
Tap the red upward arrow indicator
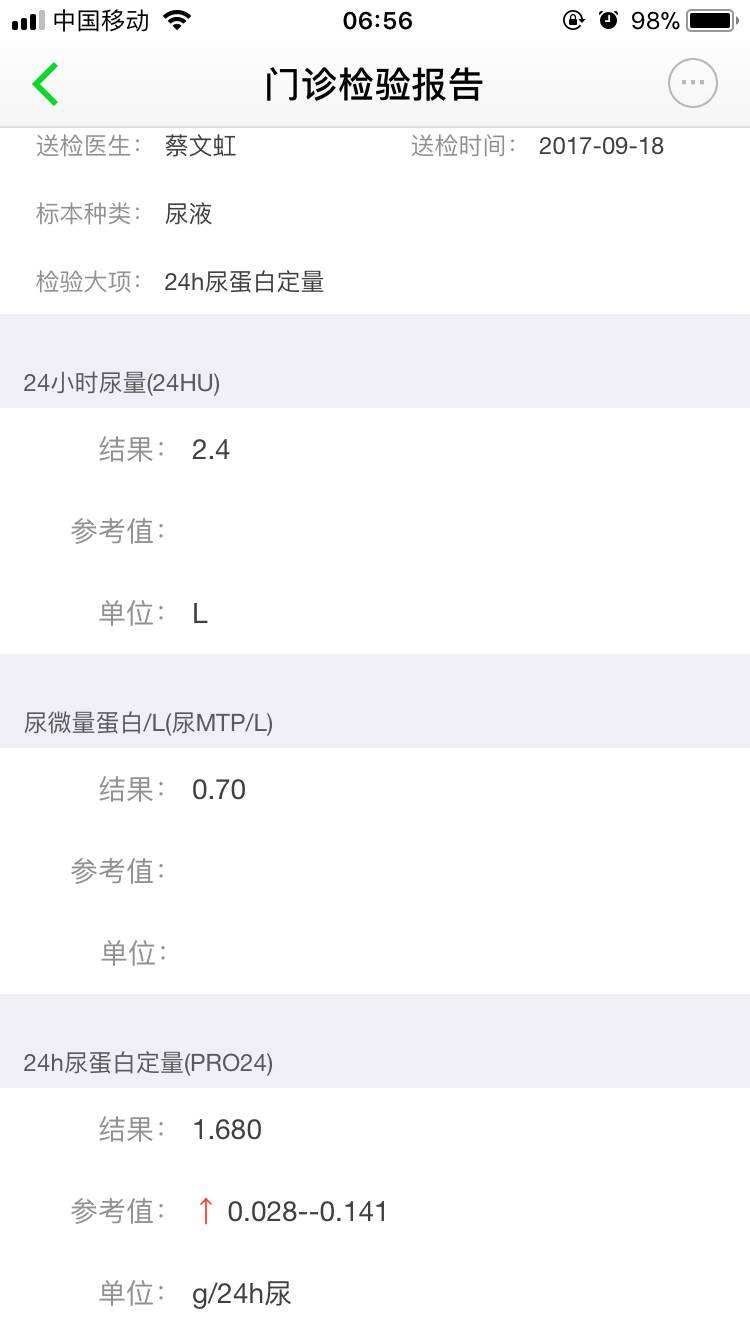(x=205, y=1211)
